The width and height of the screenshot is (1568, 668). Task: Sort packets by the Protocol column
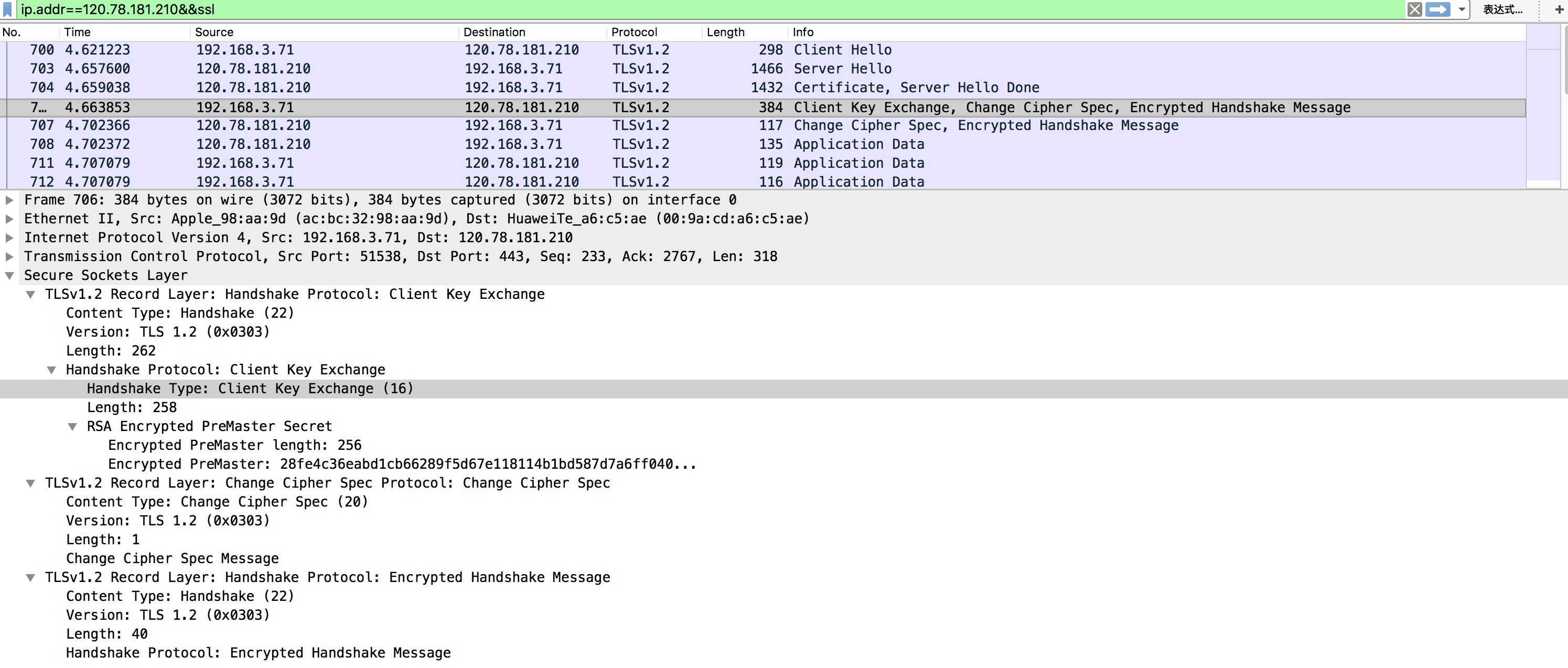(x=634, y=32)
